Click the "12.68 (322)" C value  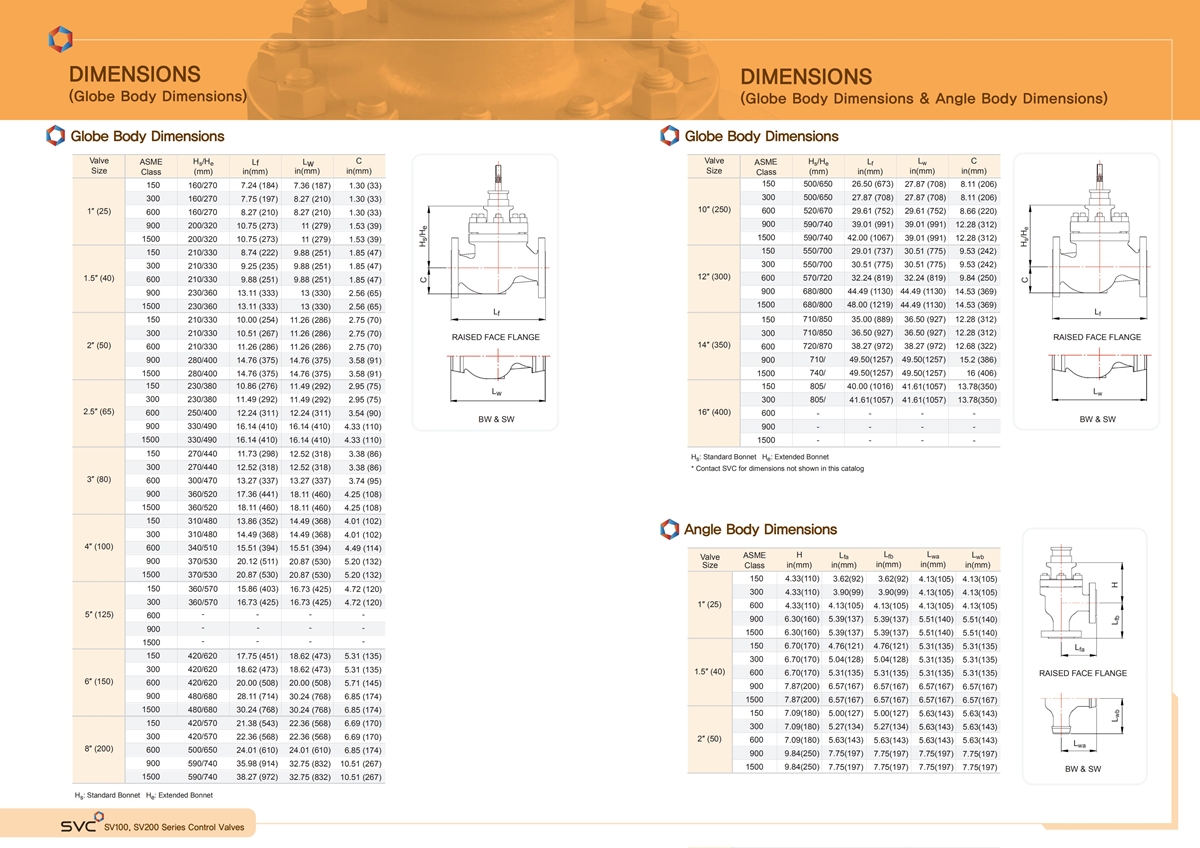[x=978, y=346]
